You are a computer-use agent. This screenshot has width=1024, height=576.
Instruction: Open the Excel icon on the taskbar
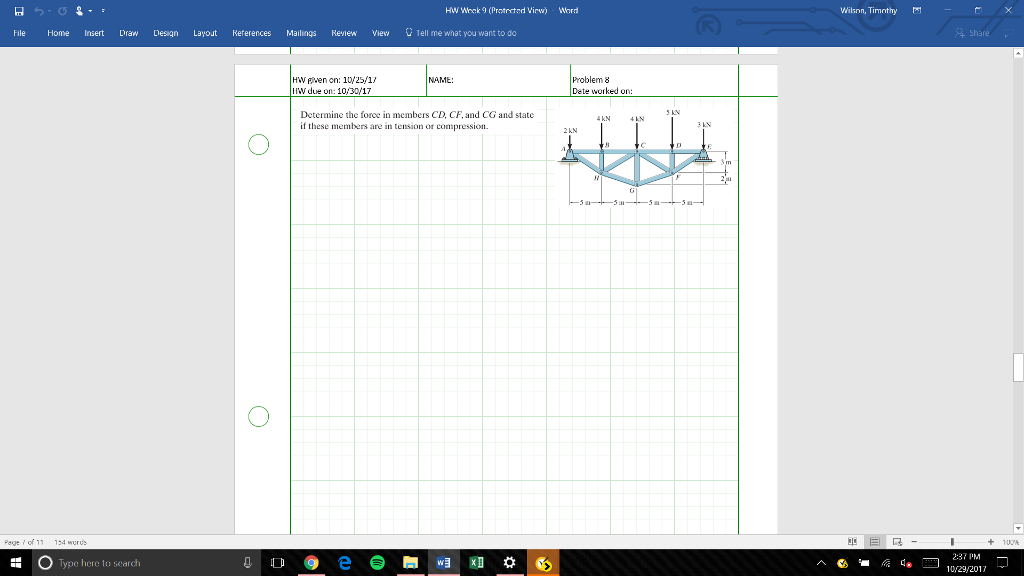click(x=475, y=562)
